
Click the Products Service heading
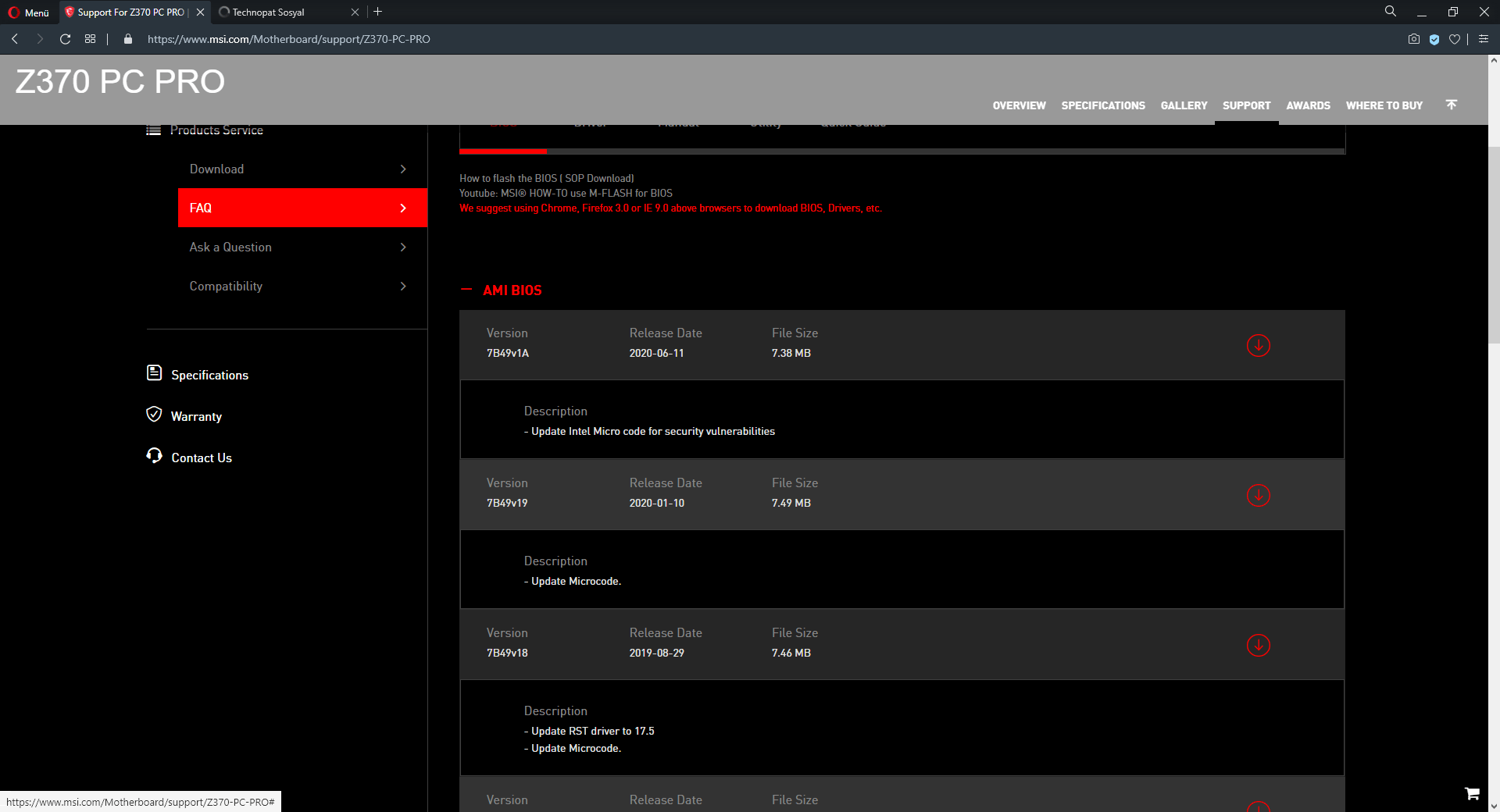[x=216, y=130]
